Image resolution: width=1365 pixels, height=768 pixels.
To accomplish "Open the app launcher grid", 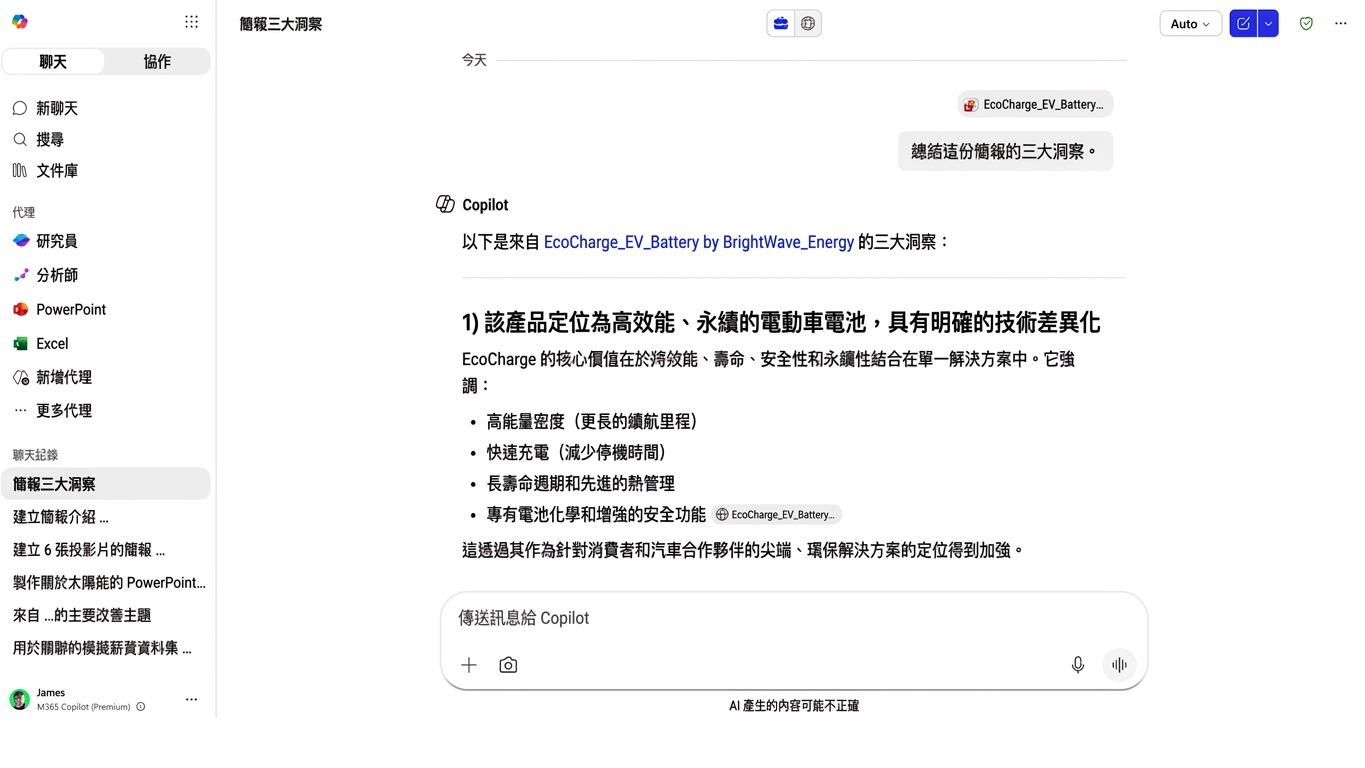I will [191, 22].
